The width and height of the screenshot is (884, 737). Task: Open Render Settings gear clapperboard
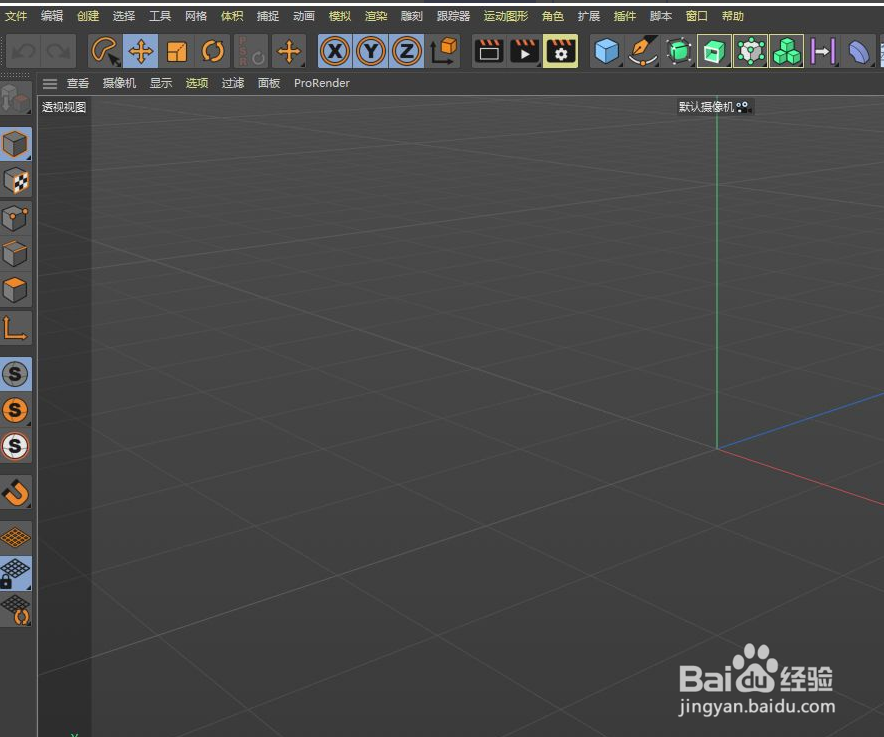(560, 51)
